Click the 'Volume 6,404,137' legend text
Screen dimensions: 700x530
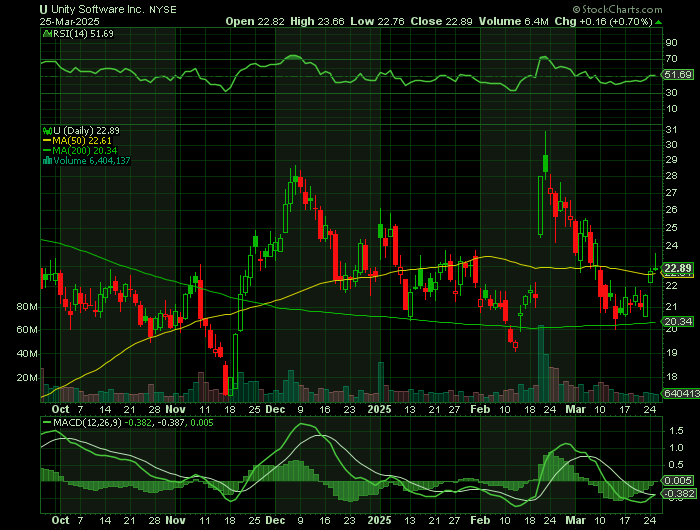(92, 161)
